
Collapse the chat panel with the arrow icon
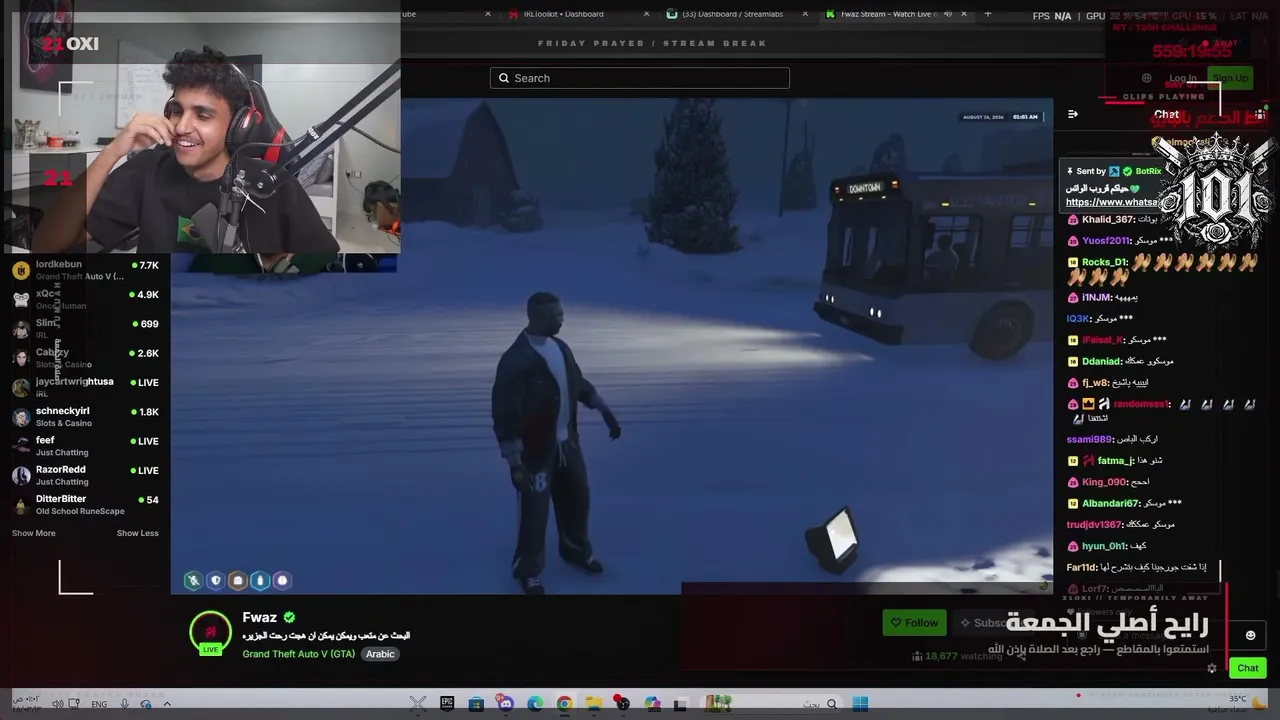(1073, 114)
